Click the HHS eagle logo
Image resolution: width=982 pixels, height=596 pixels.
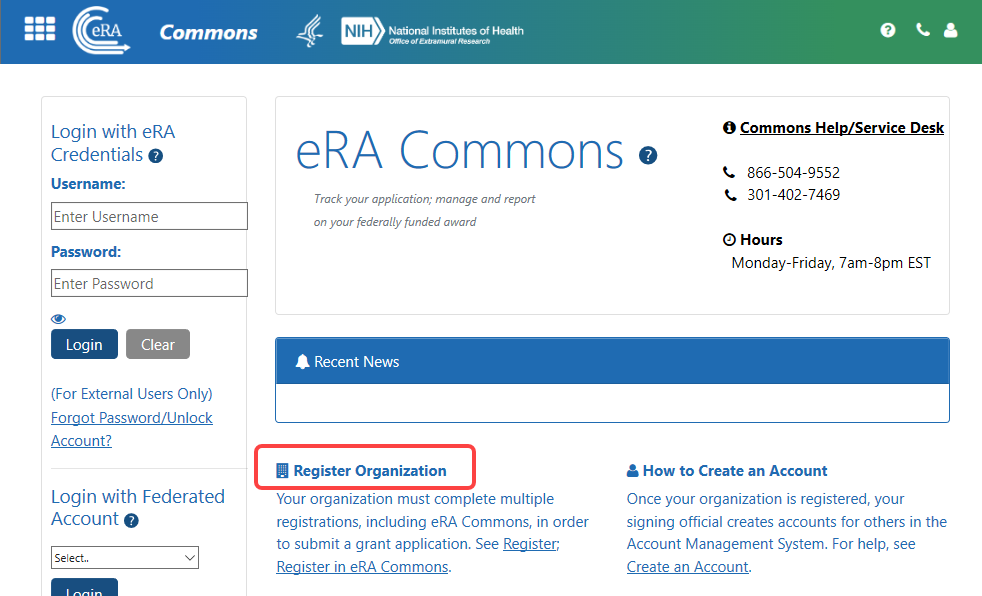click(310, 30)
